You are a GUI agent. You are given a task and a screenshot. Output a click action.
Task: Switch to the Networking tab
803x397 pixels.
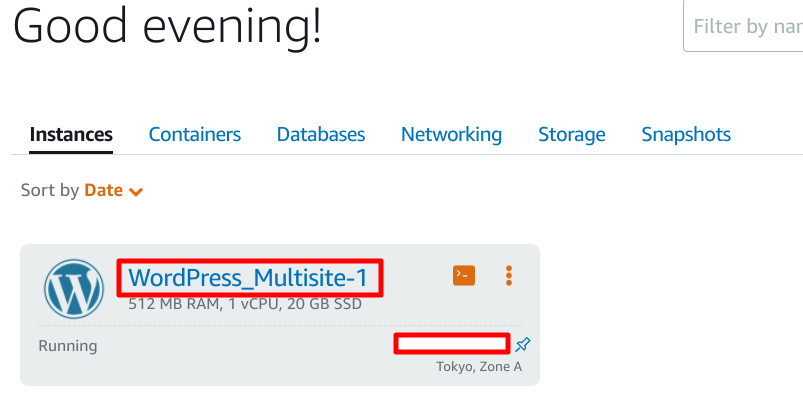(451, 134)
